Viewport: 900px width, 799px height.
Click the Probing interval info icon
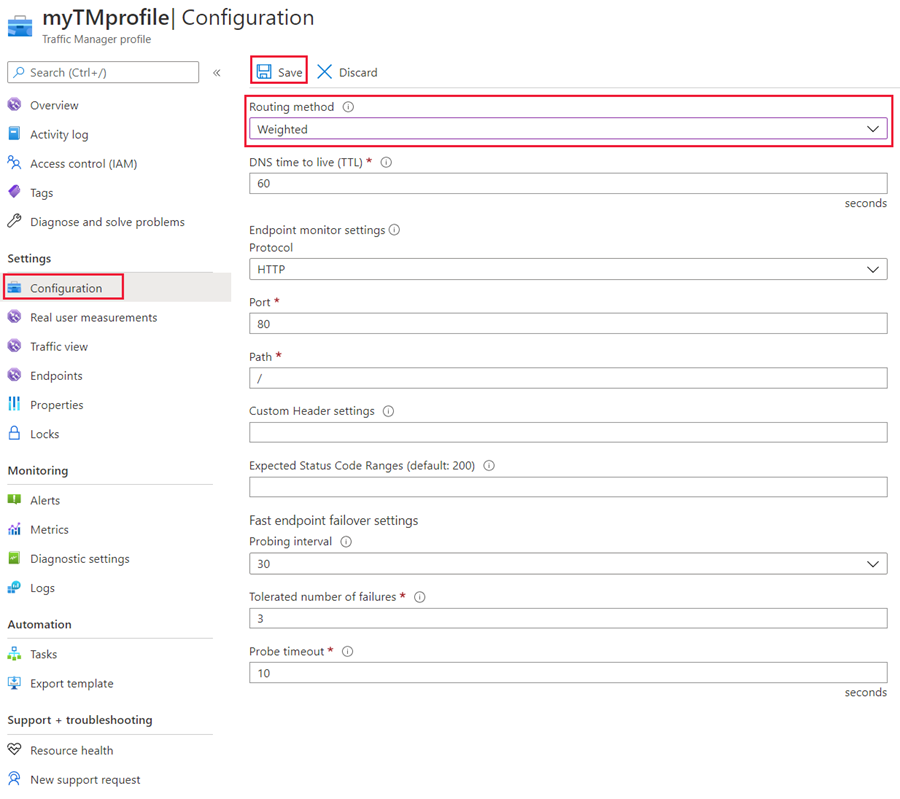click(346, 542)
